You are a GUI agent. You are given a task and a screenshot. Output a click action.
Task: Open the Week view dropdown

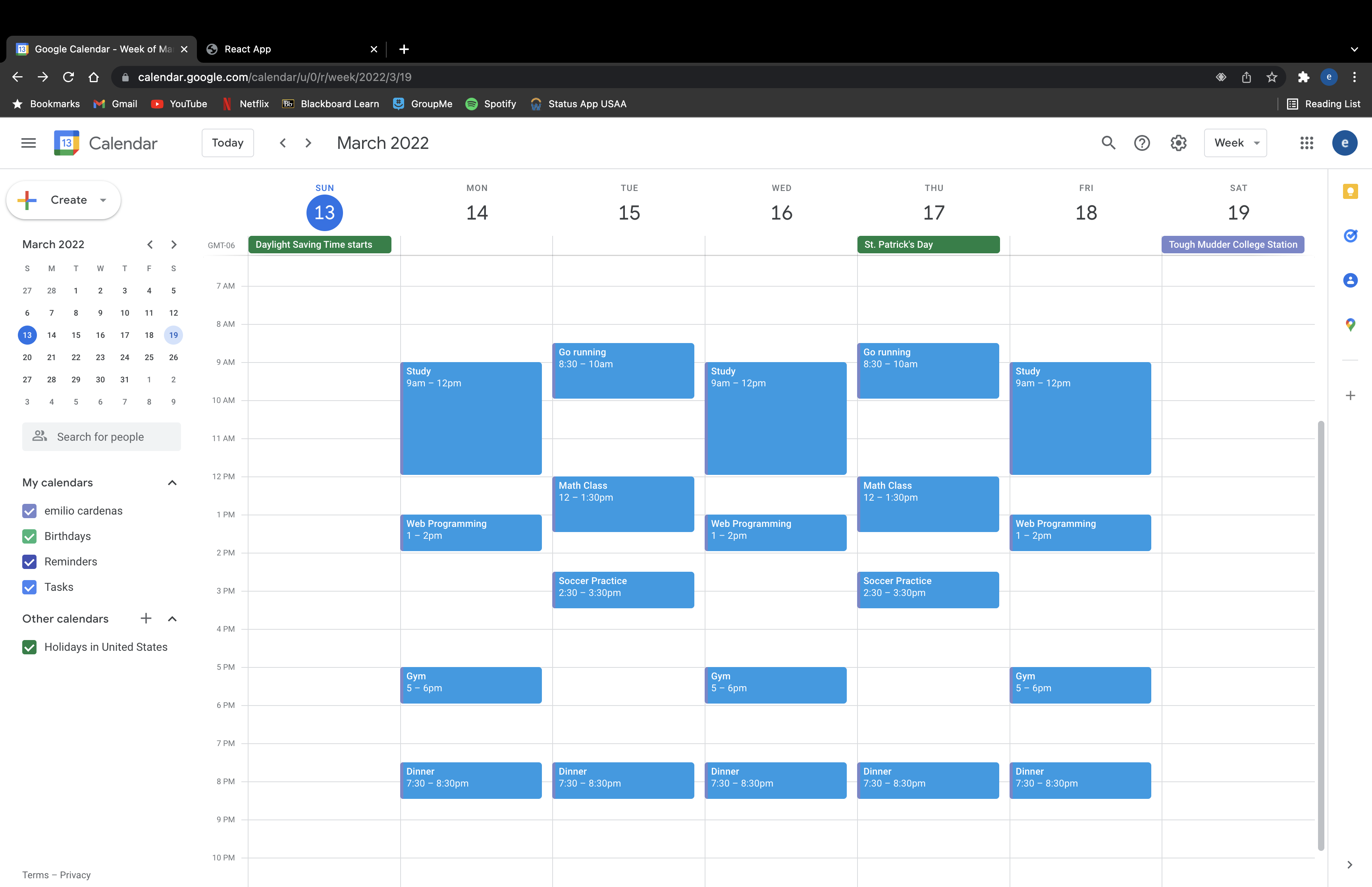tap(1235, 143)
